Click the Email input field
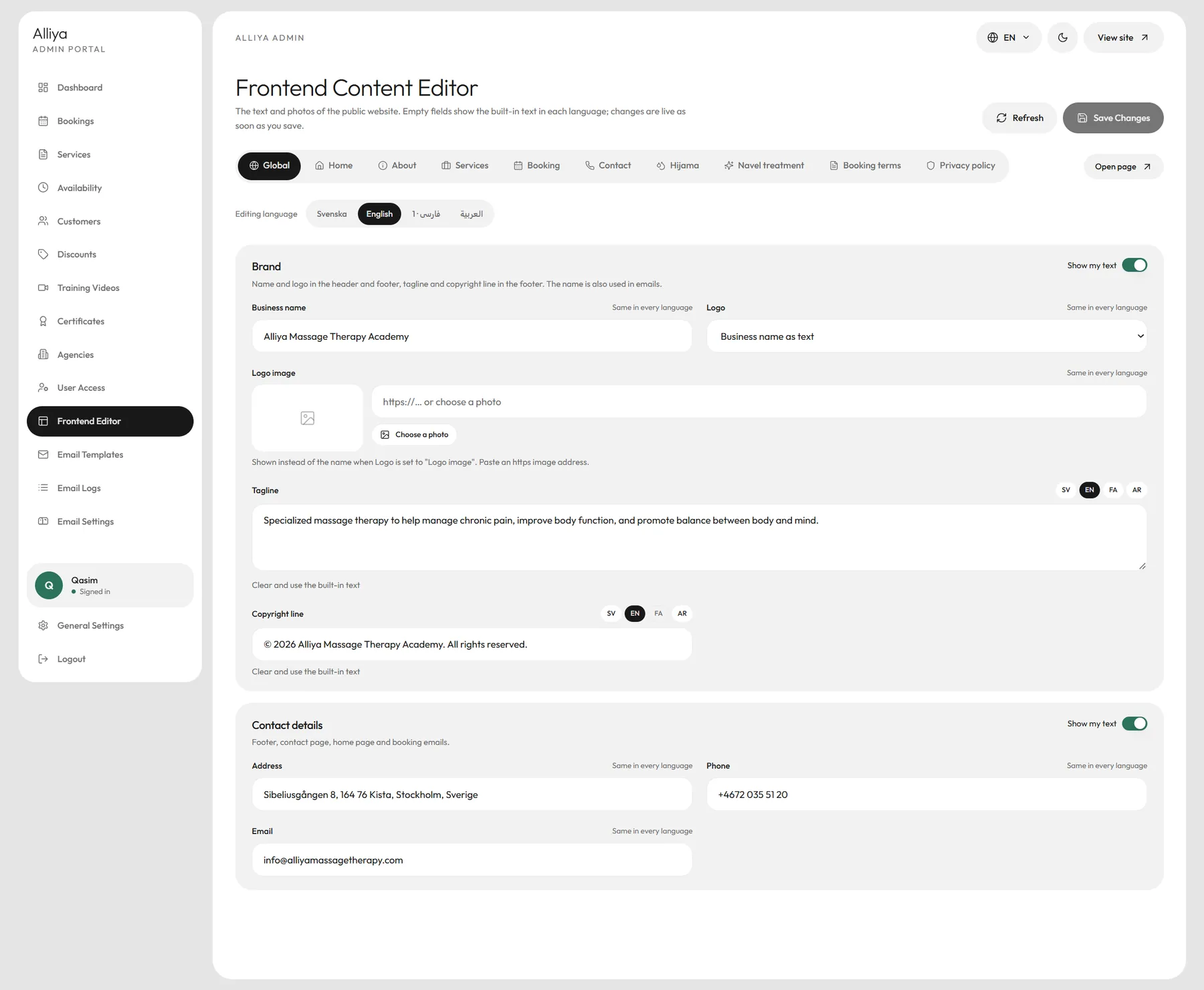Viewport: 1204px width, 990px height. tap(472, 860)
